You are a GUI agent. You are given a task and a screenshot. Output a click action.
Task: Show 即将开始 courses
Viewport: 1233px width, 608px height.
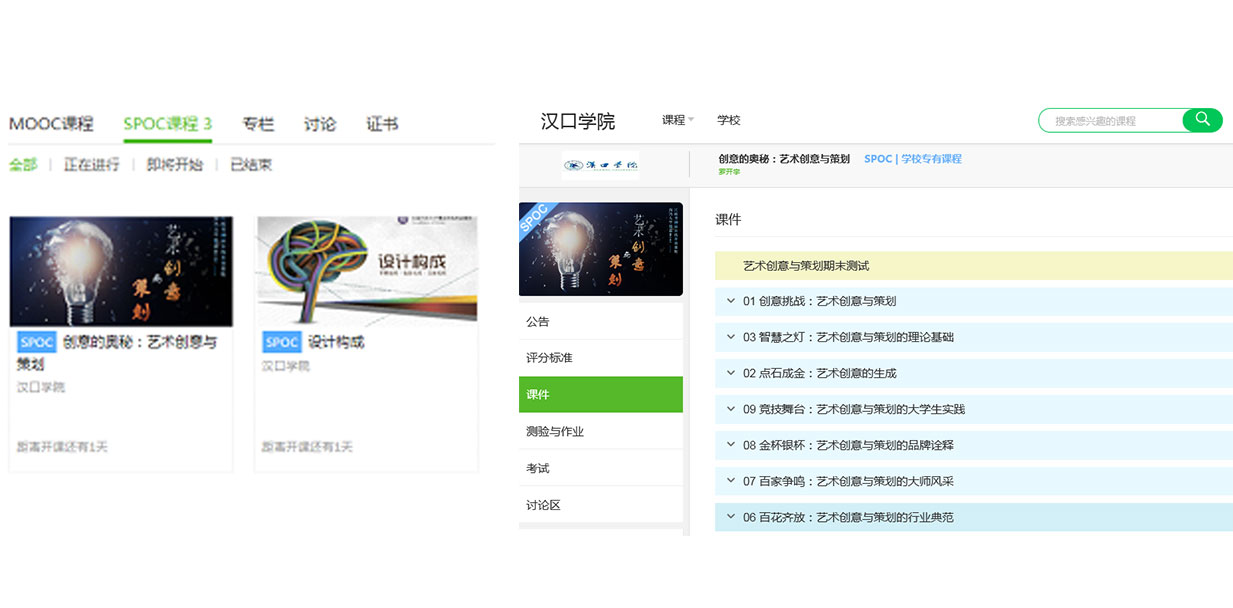tap(174, 165)
